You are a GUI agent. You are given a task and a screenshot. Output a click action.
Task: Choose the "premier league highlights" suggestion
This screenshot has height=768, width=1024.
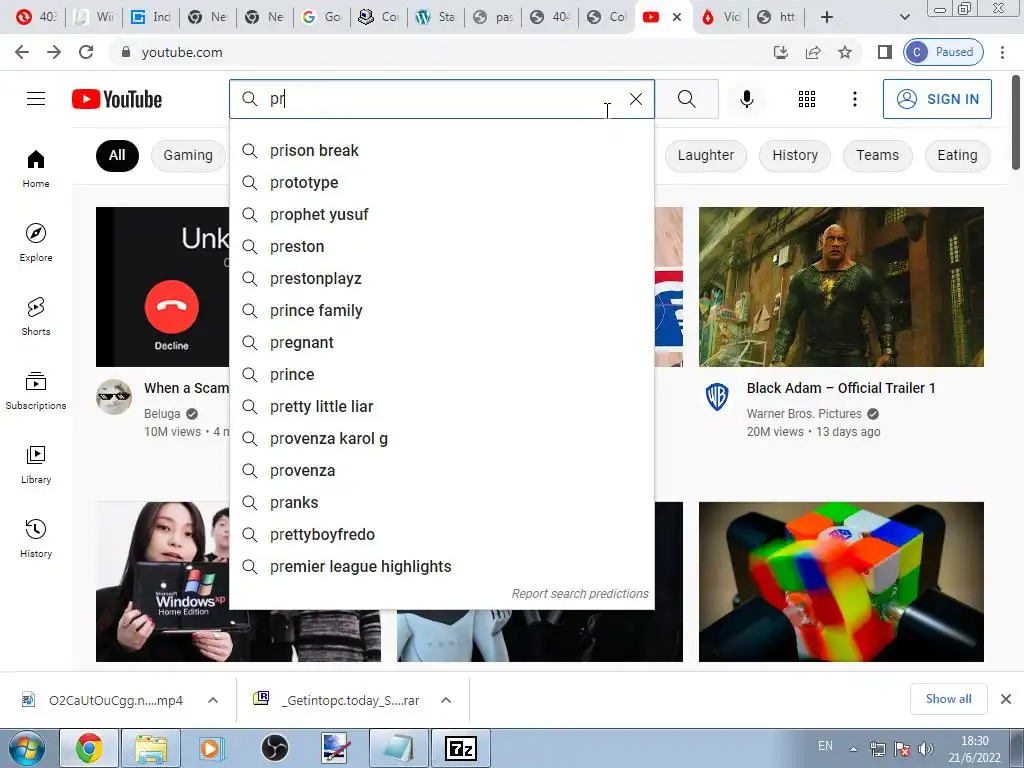pos(442,567)
